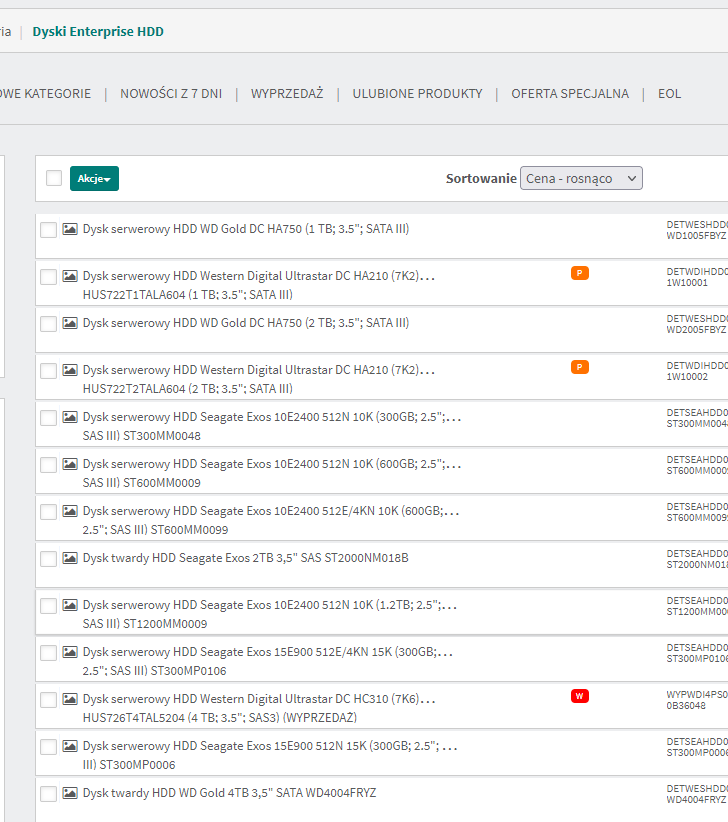
Task: Select code text WD2005FBYZ
Action: tap(696, 330)
